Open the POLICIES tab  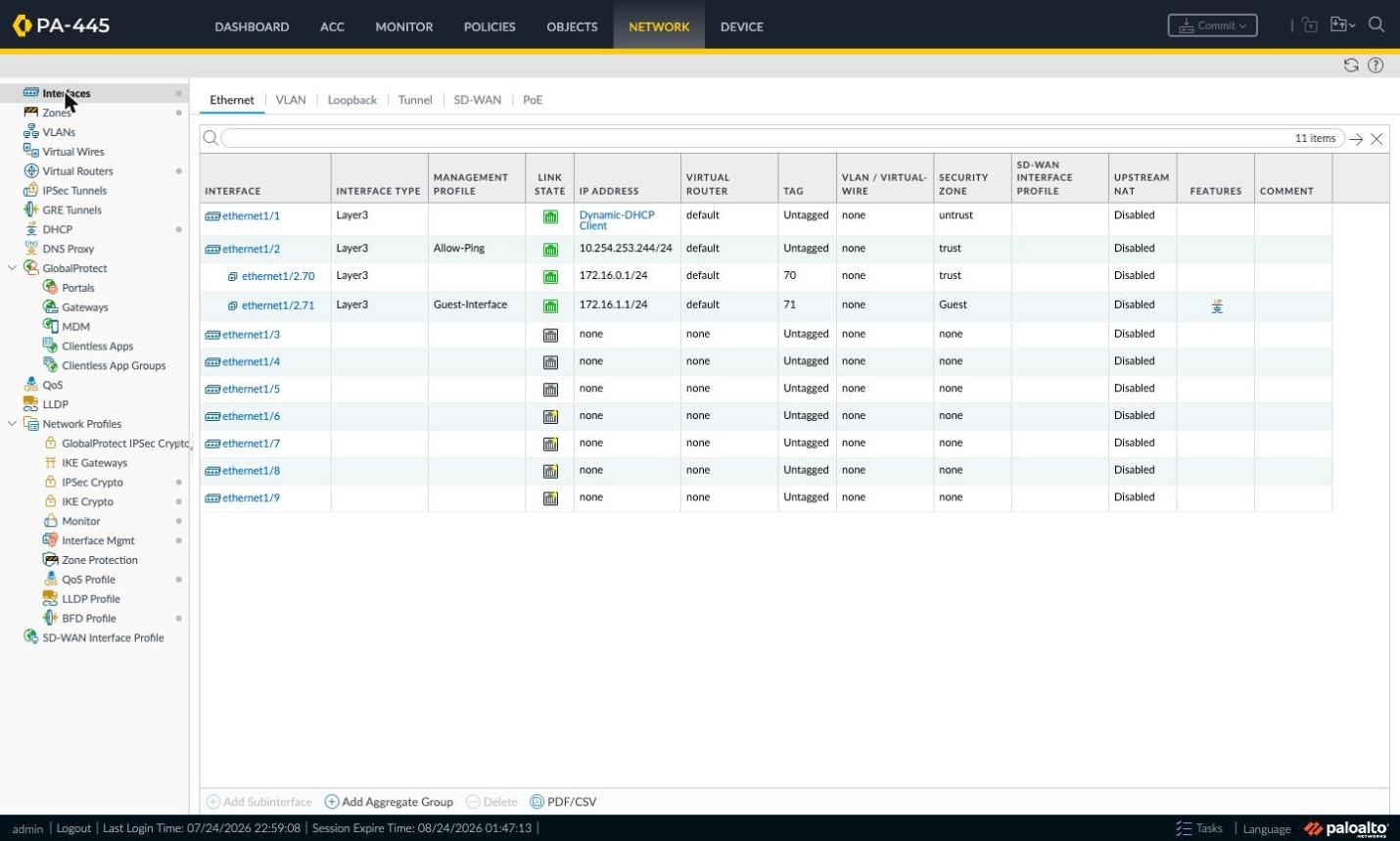pyautogui.click(x=490, y=26)
